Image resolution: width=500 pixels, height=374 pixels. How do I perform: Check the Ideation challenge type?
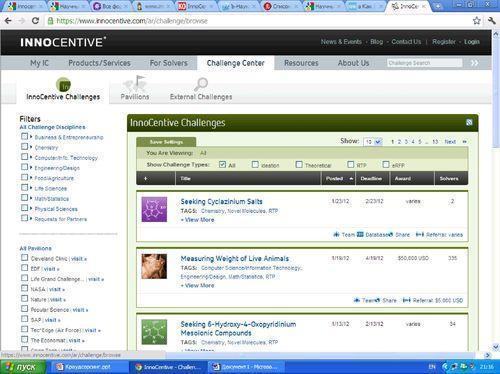(x=255, y=164)
